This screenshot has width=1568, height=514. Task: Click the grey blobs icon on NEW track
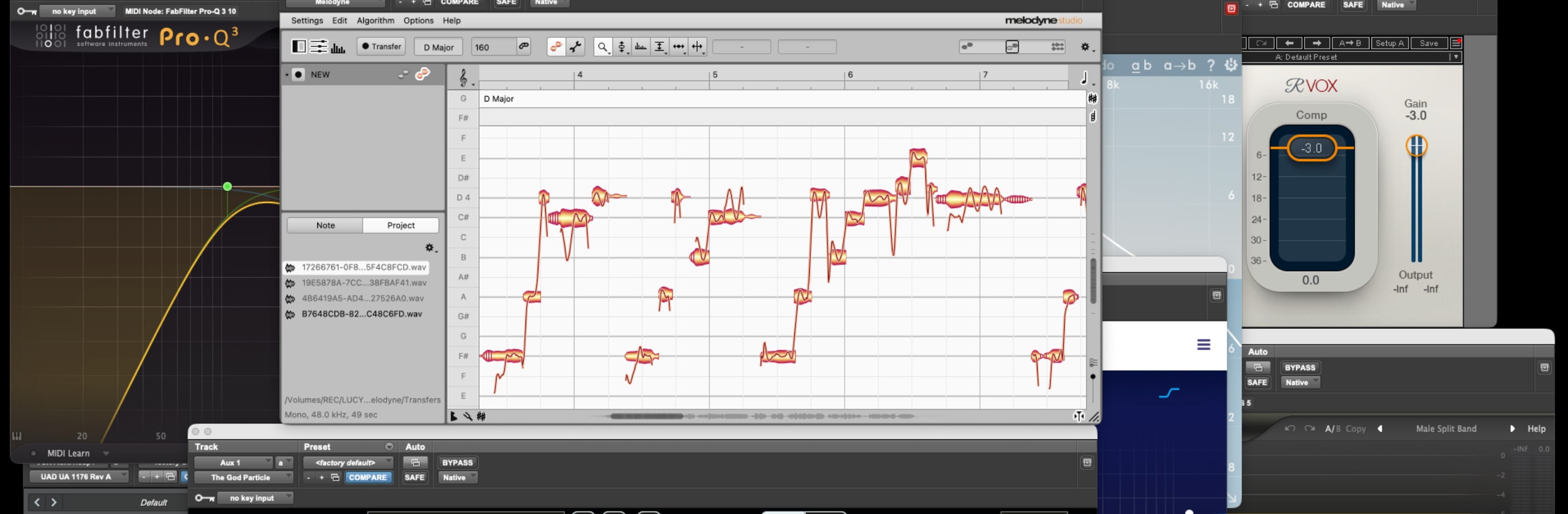[x=403, y=75]
